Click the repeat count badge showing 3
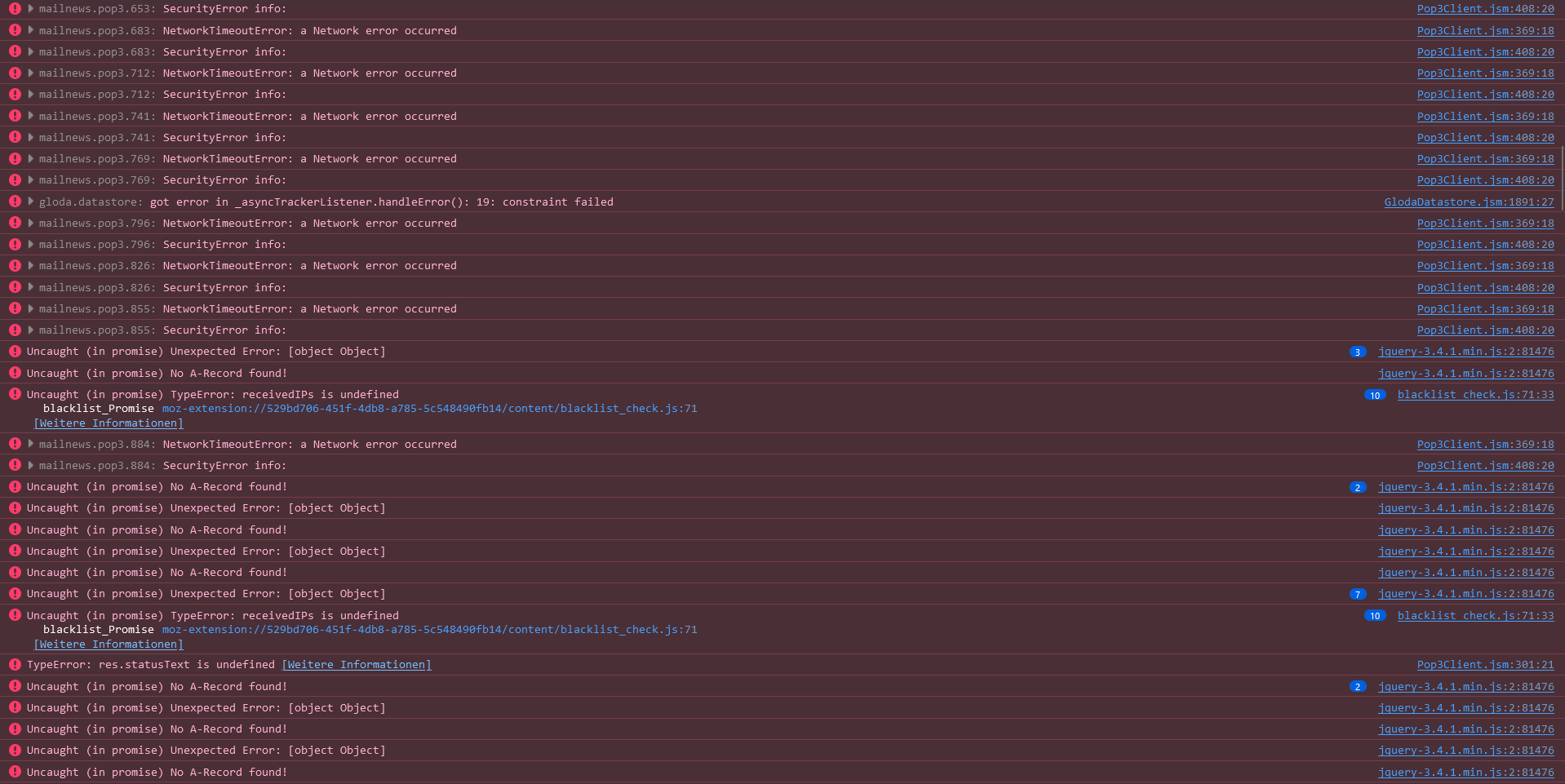The width and height of the screenshot is (1565, 784). [x=1358, y=352]
